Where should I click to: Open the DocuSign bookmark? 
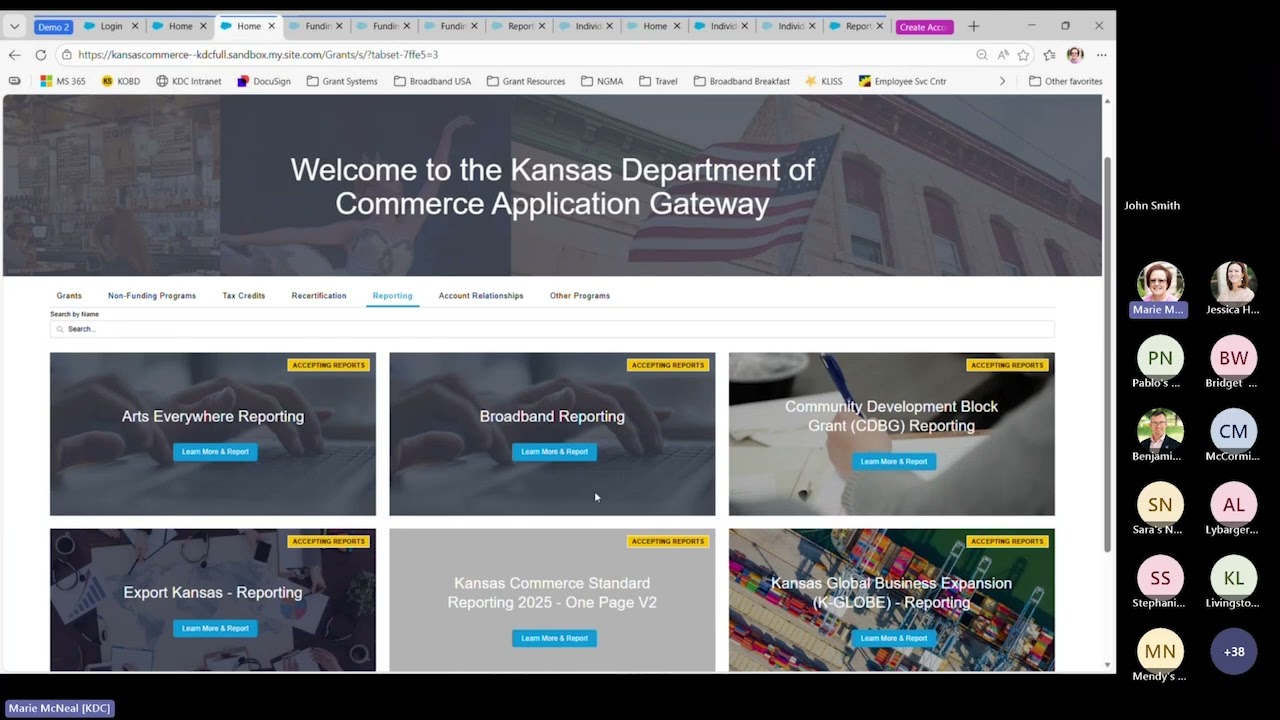tap(264, 81)
